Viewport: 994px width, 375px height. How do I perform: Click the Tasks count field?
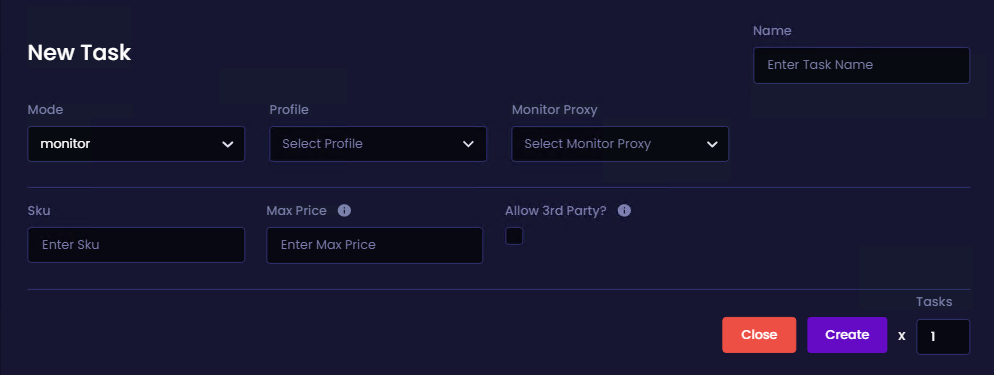pyautogui.click(x=943, y=336)
